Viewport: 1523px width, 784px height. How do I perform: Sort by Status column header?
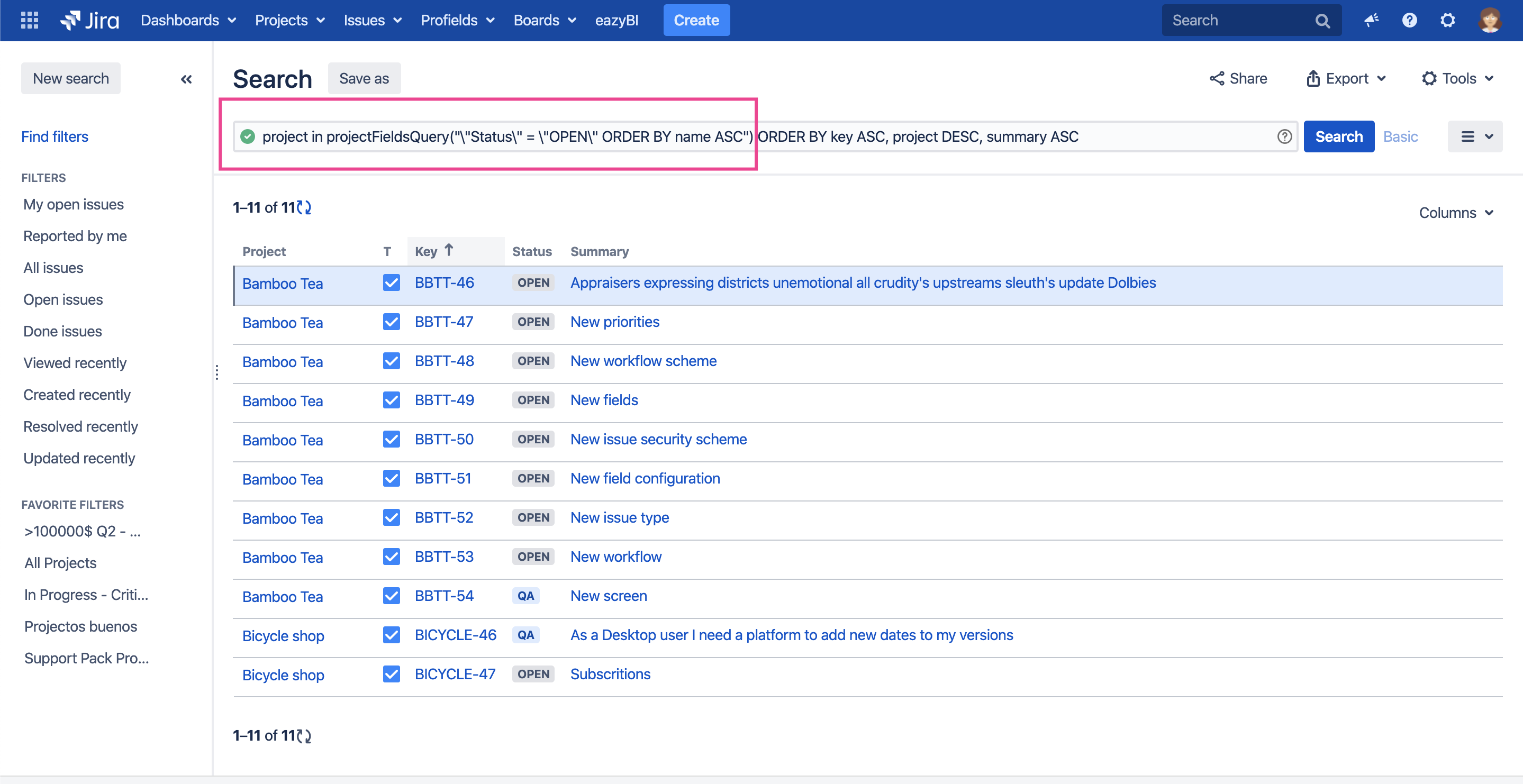[532, 251]
